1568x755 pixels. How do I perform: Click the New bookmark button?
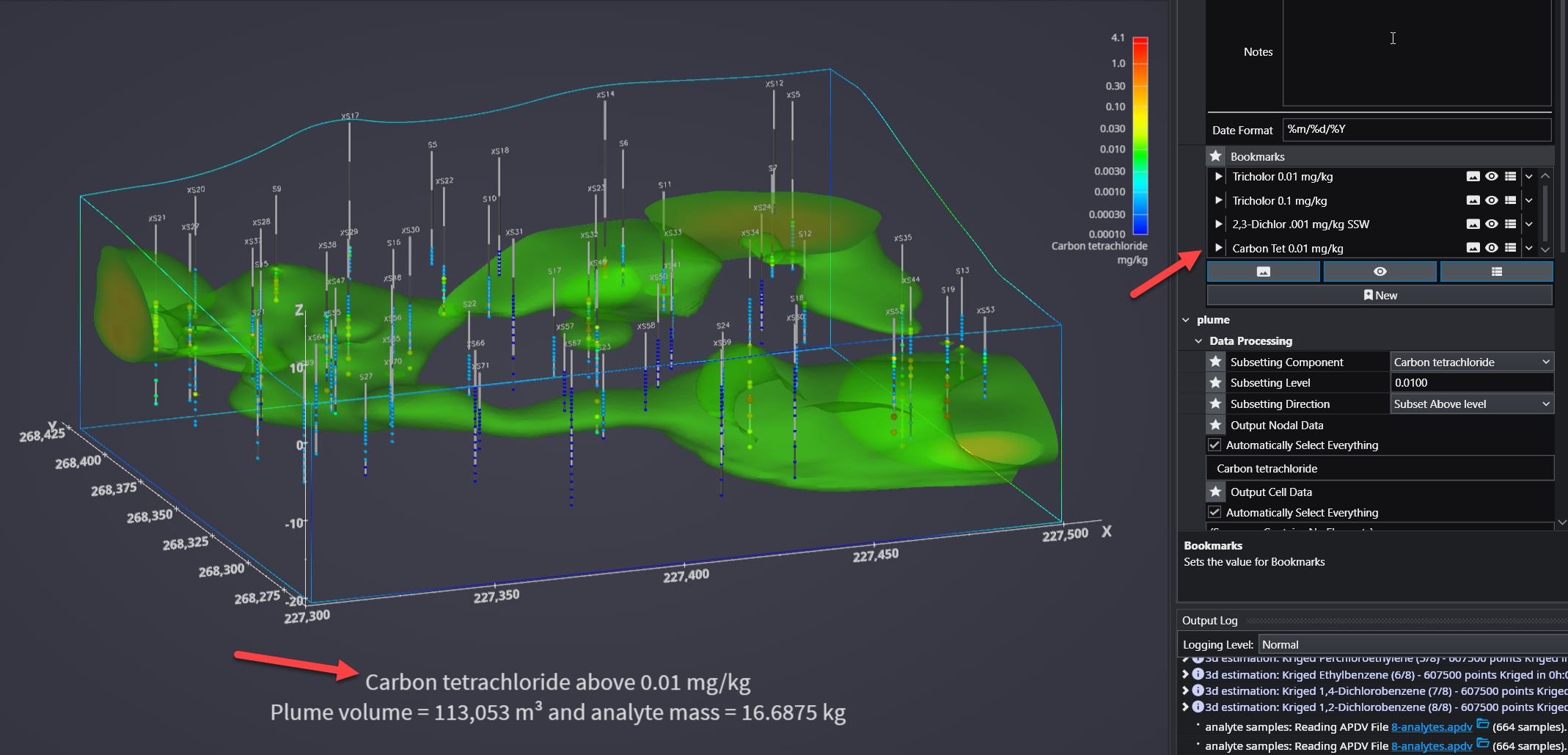1380,296
